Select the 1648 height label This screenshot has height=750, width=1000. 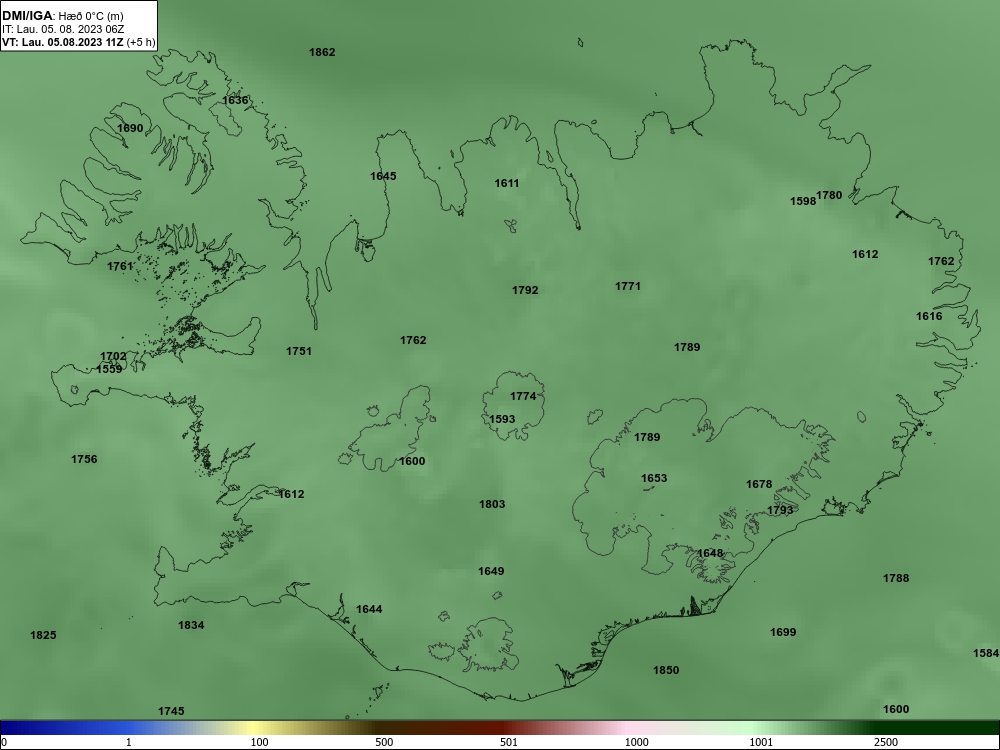pos(710,553)
